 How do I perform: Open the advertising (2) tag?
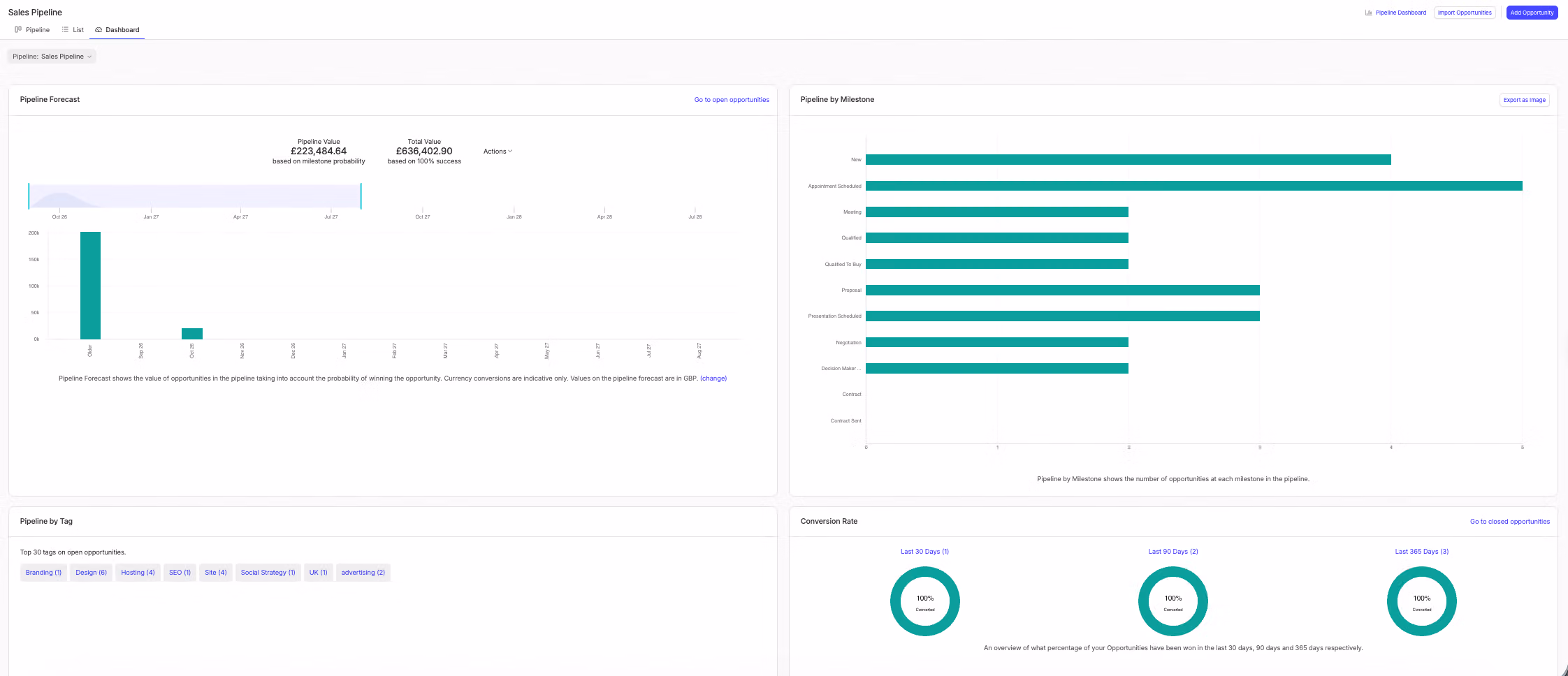click(363, 573)
